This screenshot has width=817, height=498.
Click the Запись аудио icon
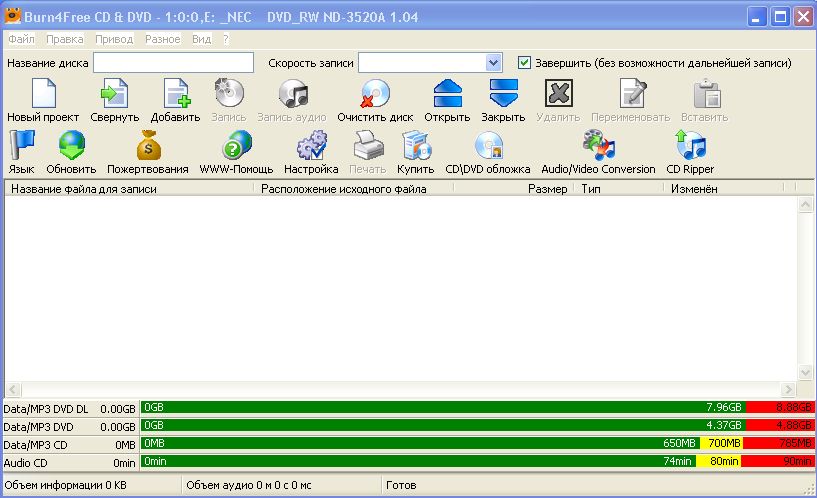(x=293, y=93)
